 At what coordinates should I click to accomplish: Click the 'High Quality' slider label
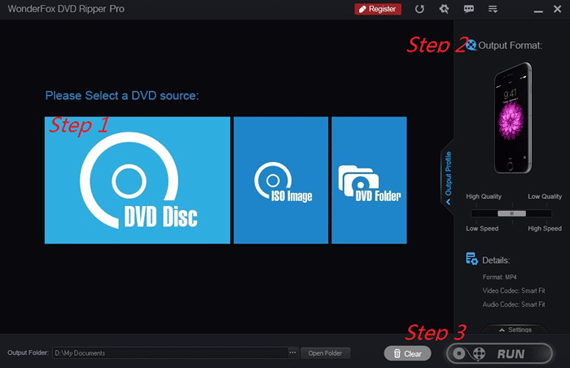[x=483, y=196]
